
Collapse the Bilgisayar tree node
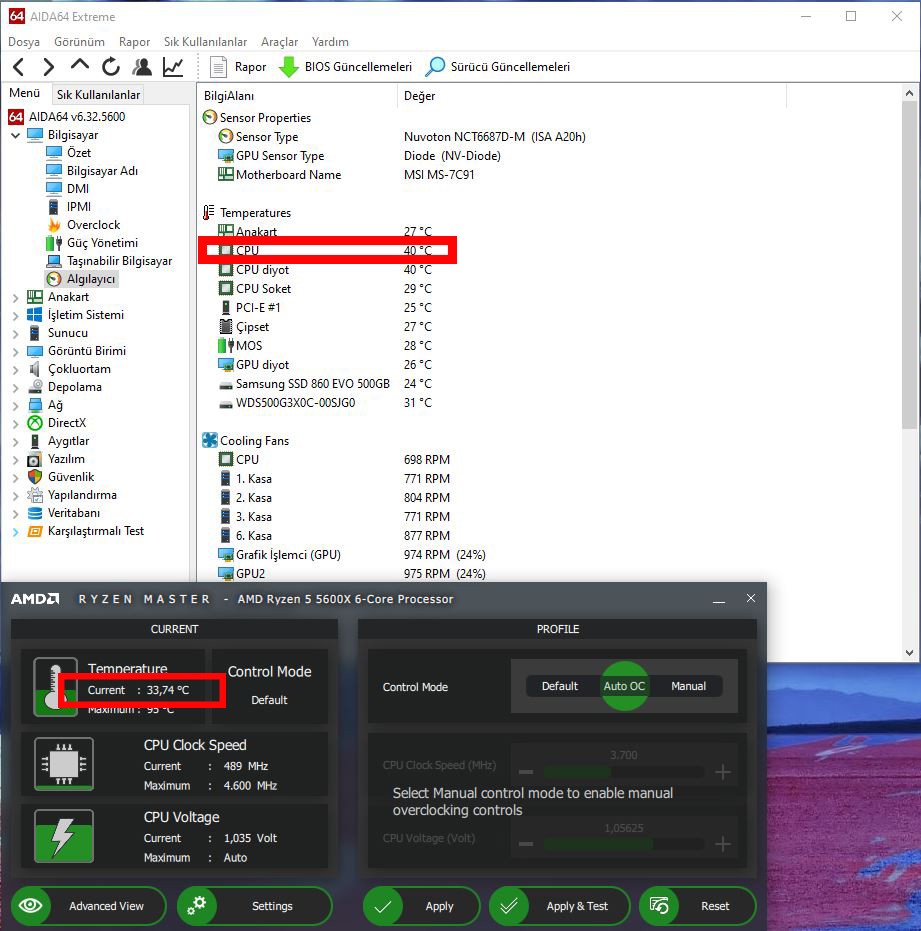(x=15, y=135)
